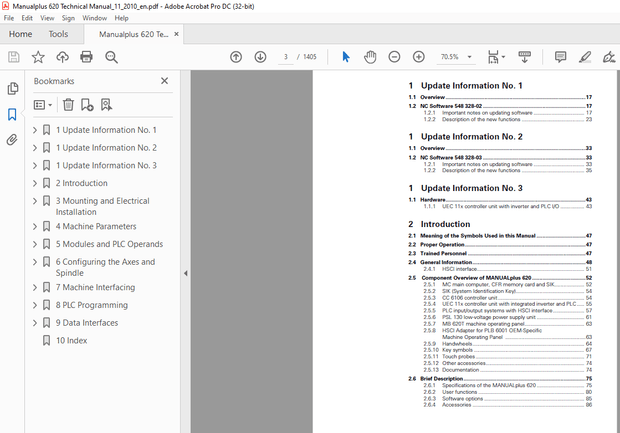Click the fit page scrolling mode icon
This screenshot has height=433, width=620.
coord(493,57)
